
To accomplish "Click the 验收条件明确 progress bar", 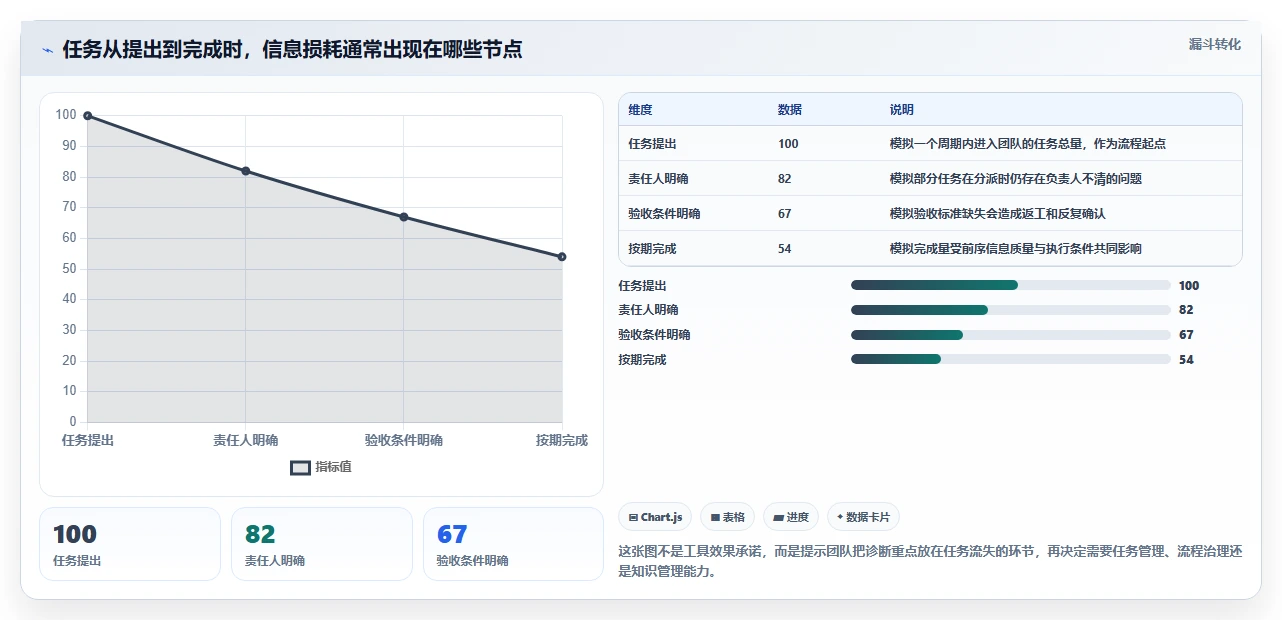I will click(1010, 335).
